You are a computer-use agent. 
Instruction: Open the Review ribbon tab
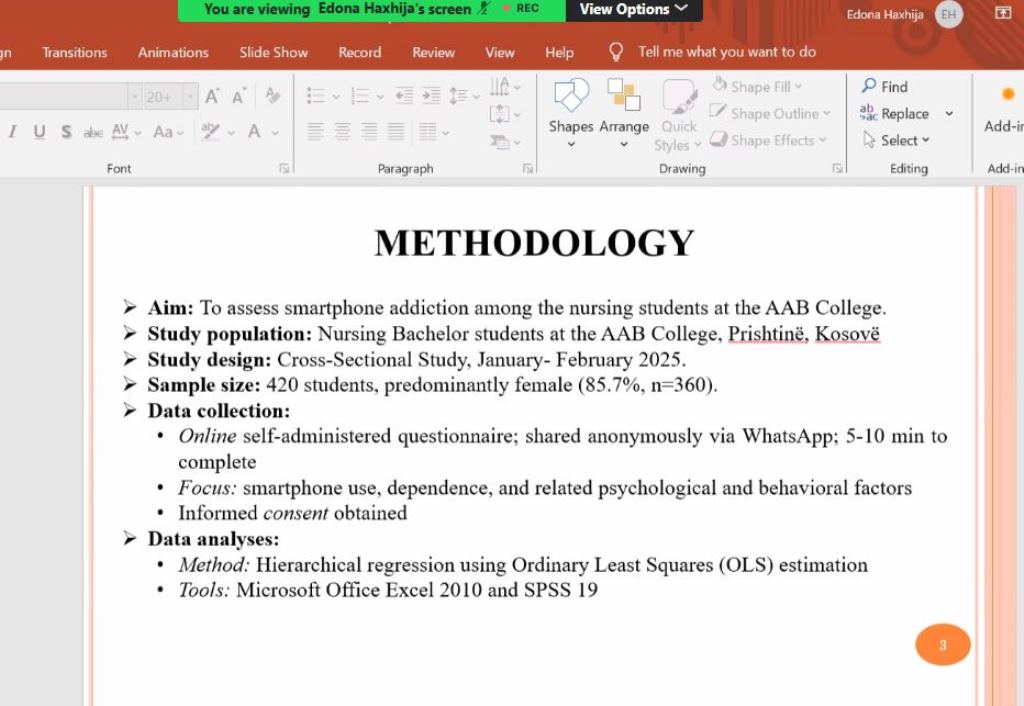coord(433,52)
